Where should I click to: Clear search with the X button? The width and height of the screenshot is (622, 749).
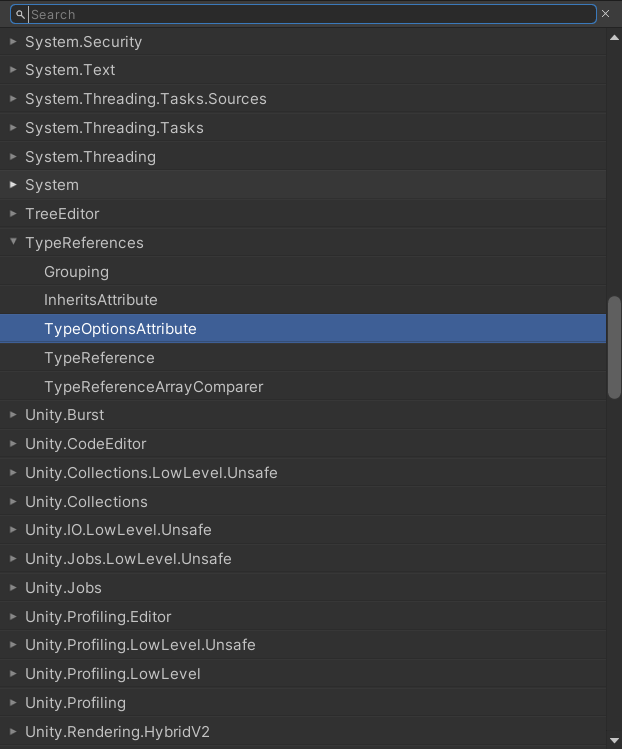coord(605,14)
